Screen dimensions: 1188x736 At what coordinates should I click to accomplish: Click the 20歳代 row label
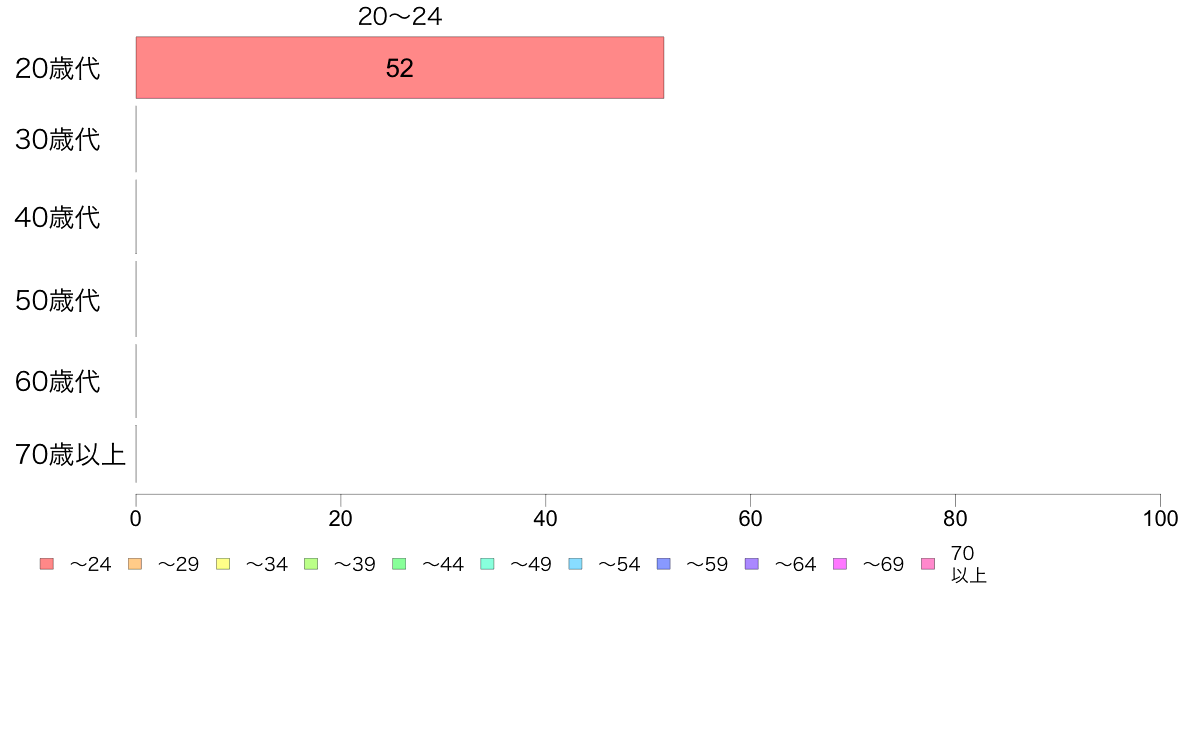(58, 68)
